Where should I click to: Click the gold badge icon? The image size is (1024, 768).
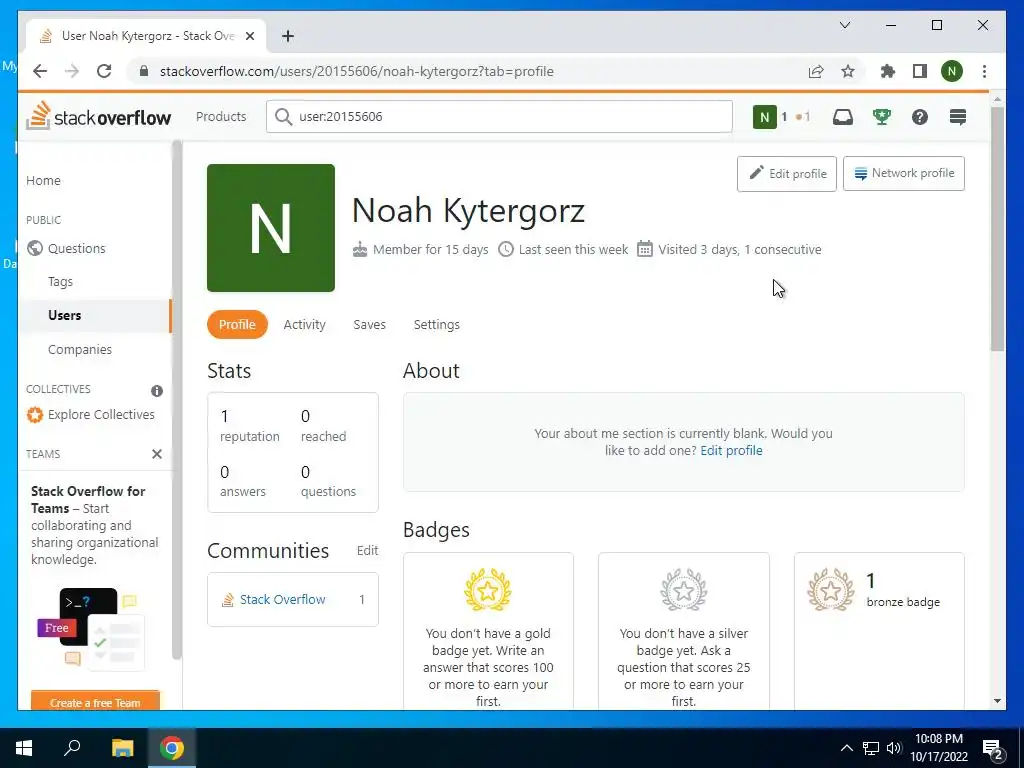point(488,590)
